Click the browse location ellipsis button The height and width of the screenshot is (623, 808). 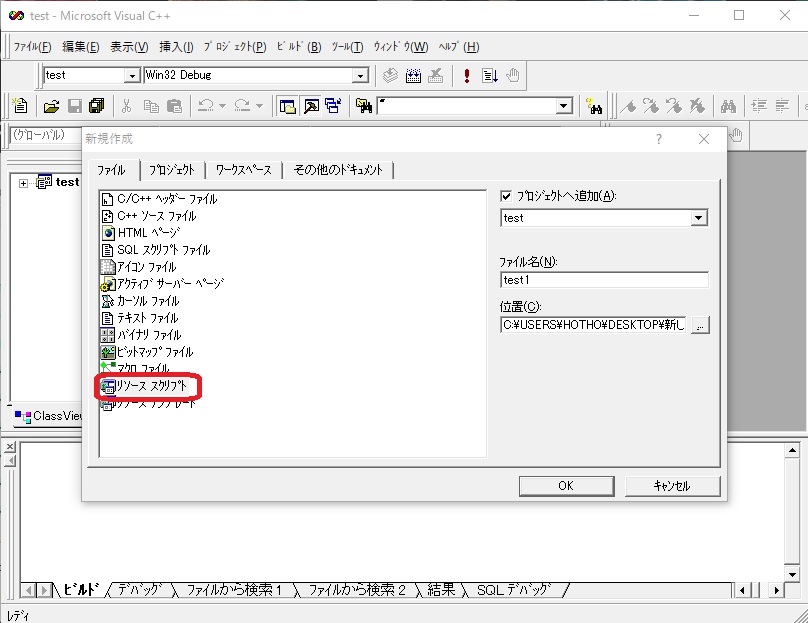pos(700,325)
